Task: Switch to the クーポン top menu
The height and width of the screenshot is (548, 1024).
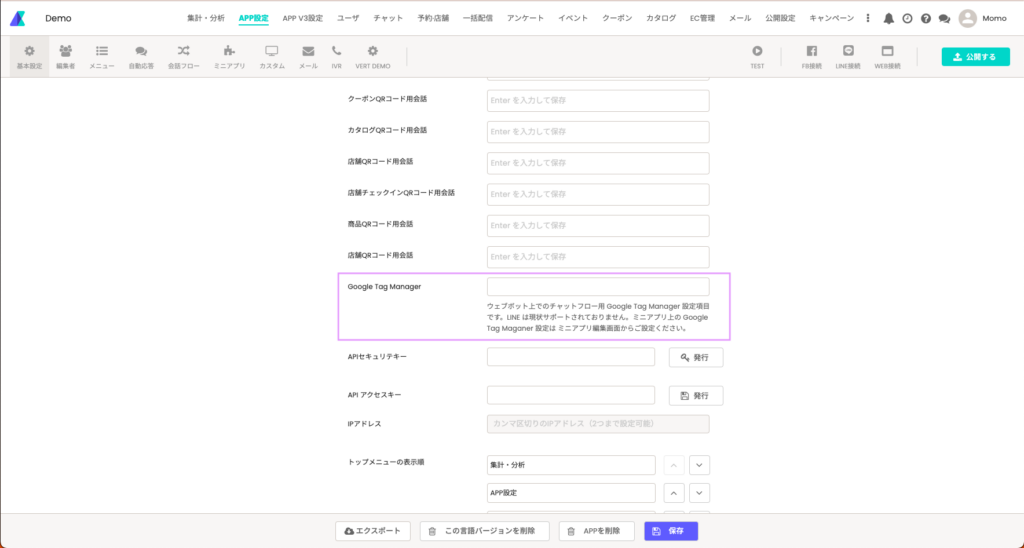Action: tap(617, 18)
